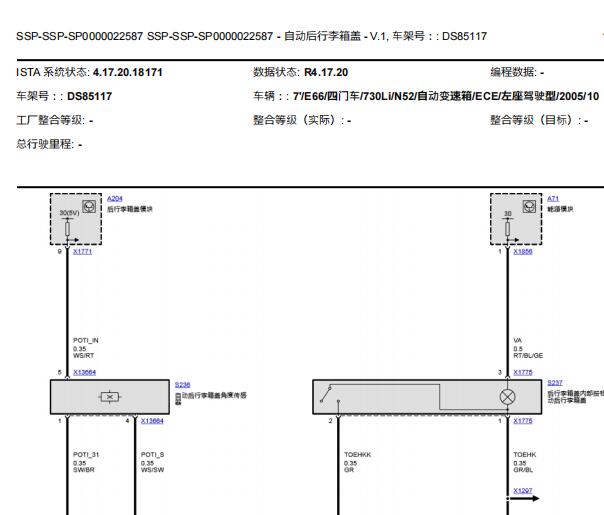Select data status R4.17.20
The image size is (604, 515).
[326, 72]
